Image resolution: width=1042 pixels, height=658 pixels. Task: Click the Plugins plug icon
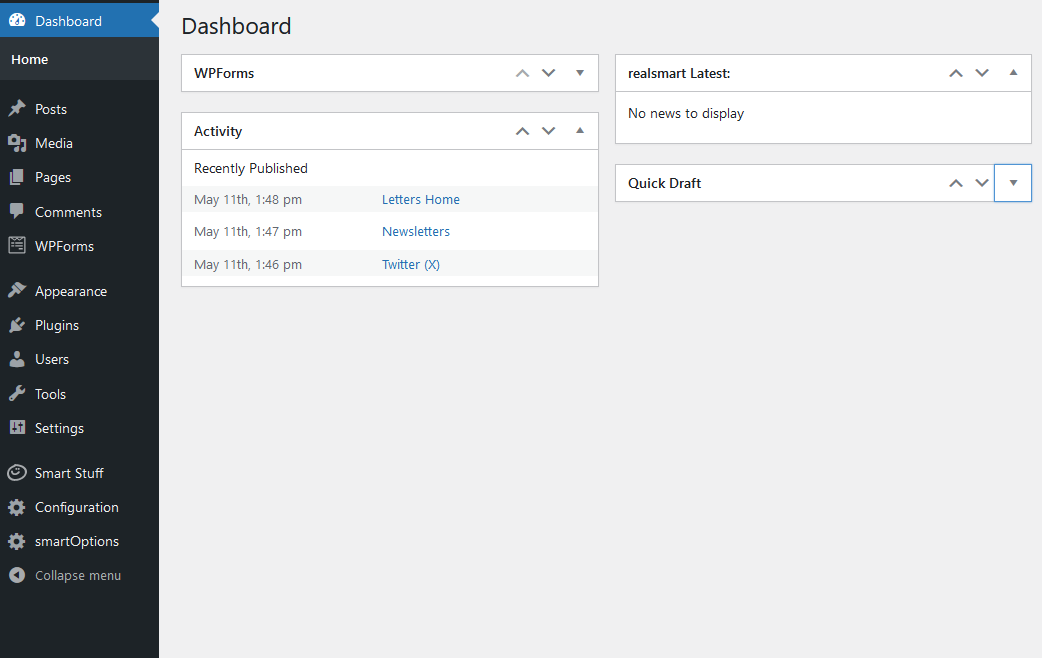(17, 325)
